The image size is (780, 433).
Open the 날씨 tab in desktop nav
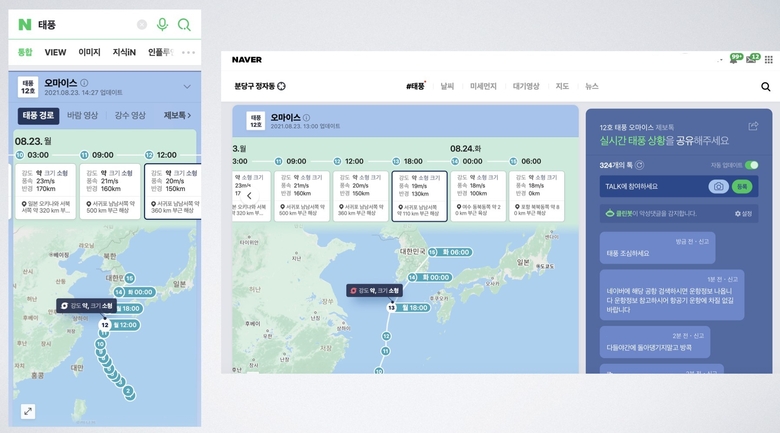(447, 86)
